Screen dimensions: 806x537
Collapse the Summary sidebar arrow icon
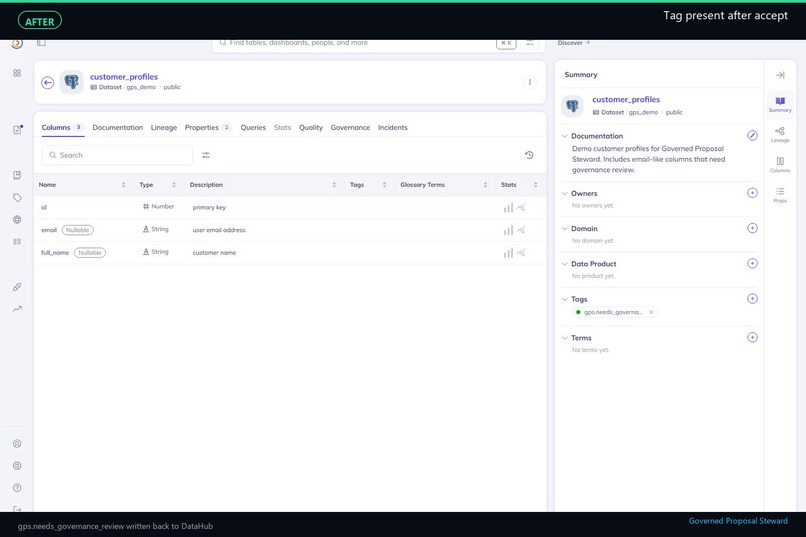[780, 75]
